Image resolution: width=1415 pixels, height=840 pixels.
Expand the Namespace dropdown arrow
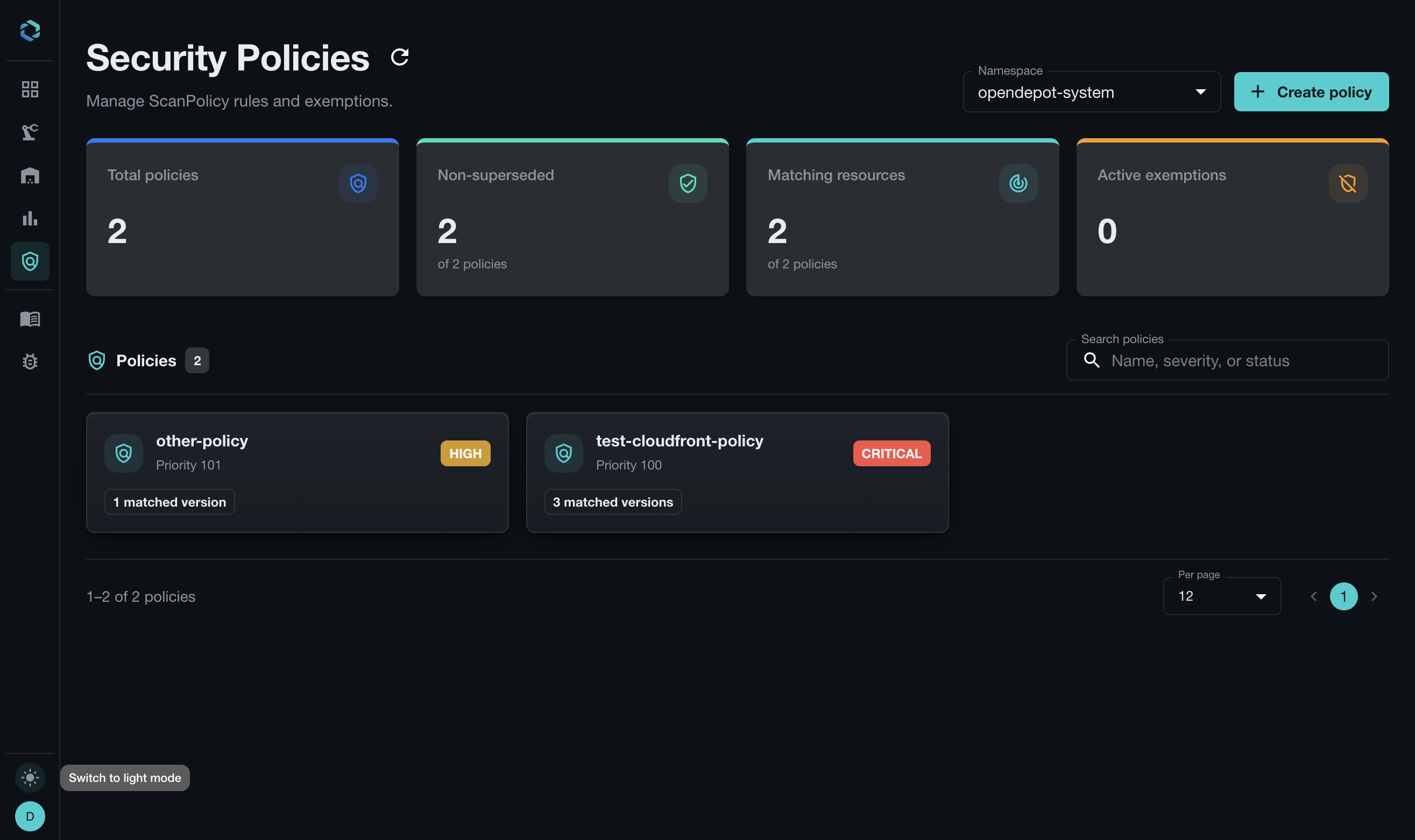1200,92
